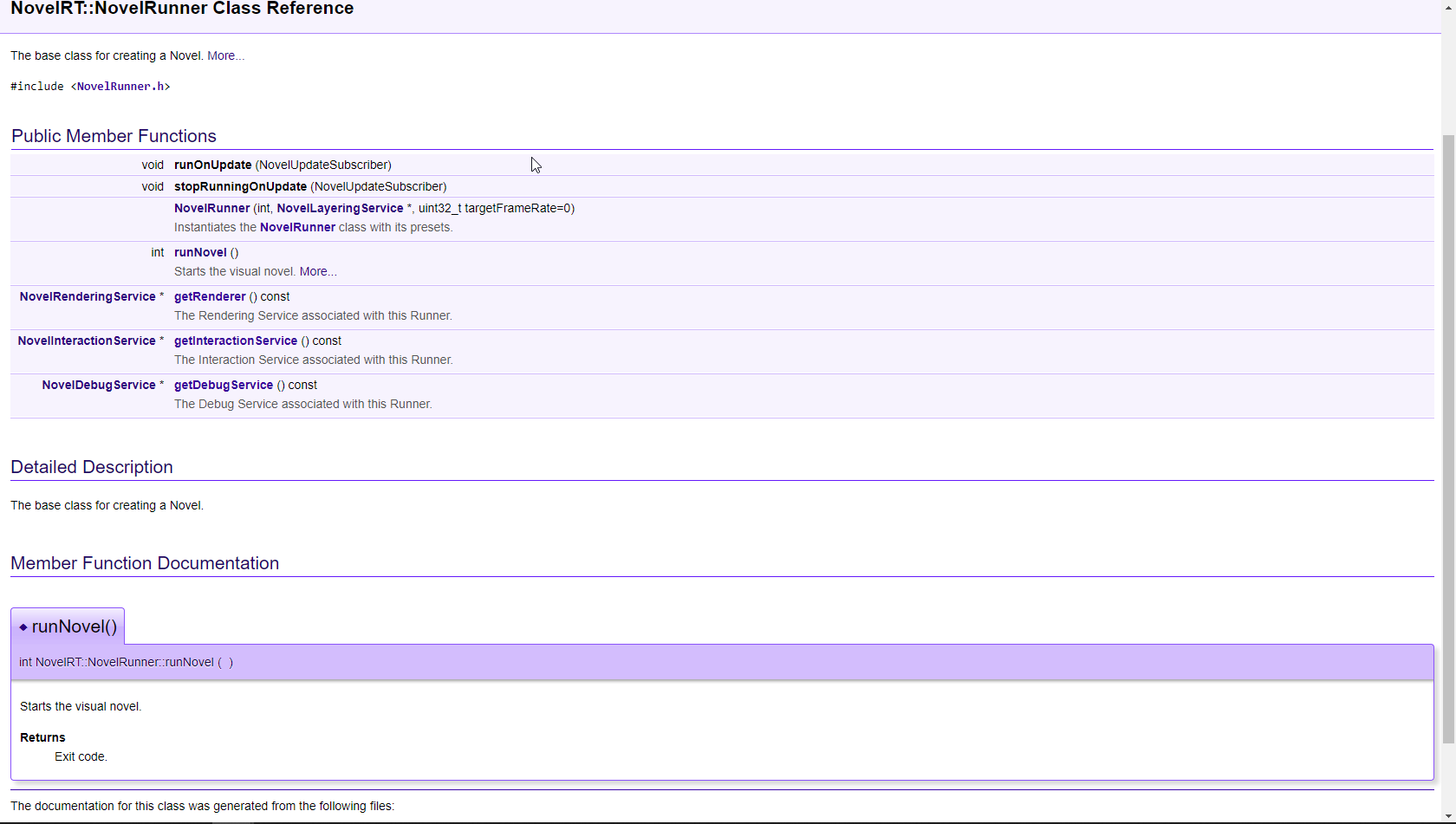Click the runOnUpdate member function link
This screenshot has height=824, width=1456.
point(212,165)
